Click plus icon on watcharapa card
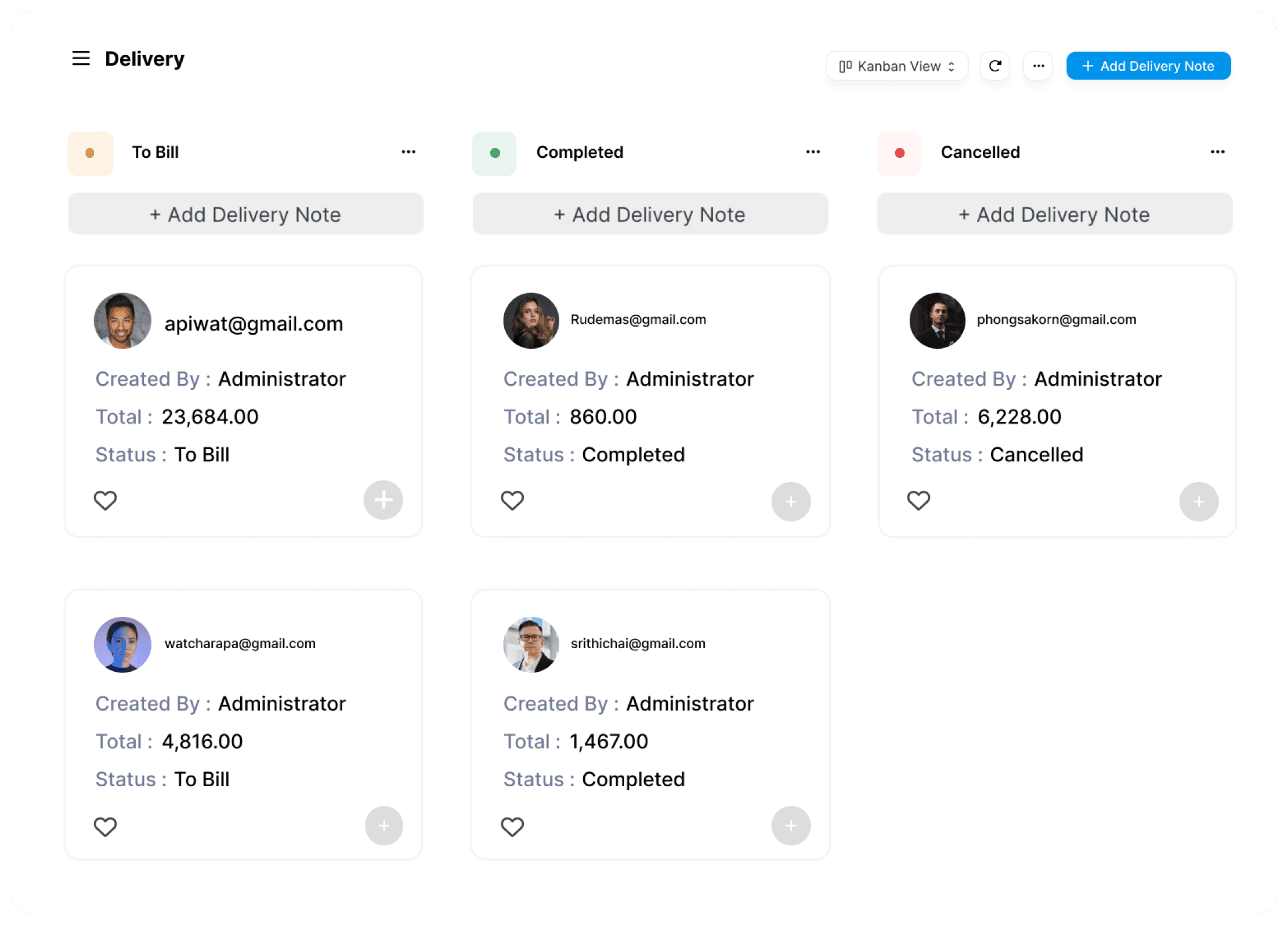The image size is (1288, 926). (383, 826)
